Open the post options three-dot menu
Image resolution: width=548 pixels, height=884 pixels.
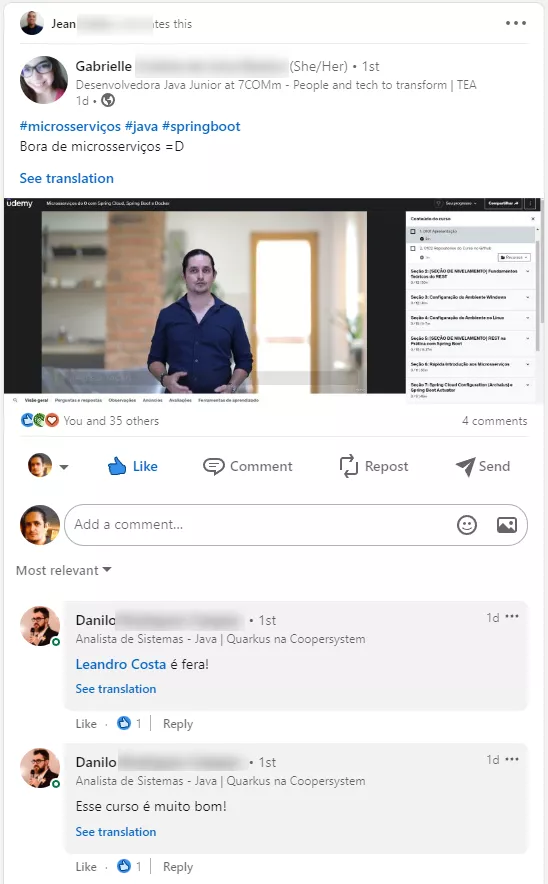(x=515, y=23)
